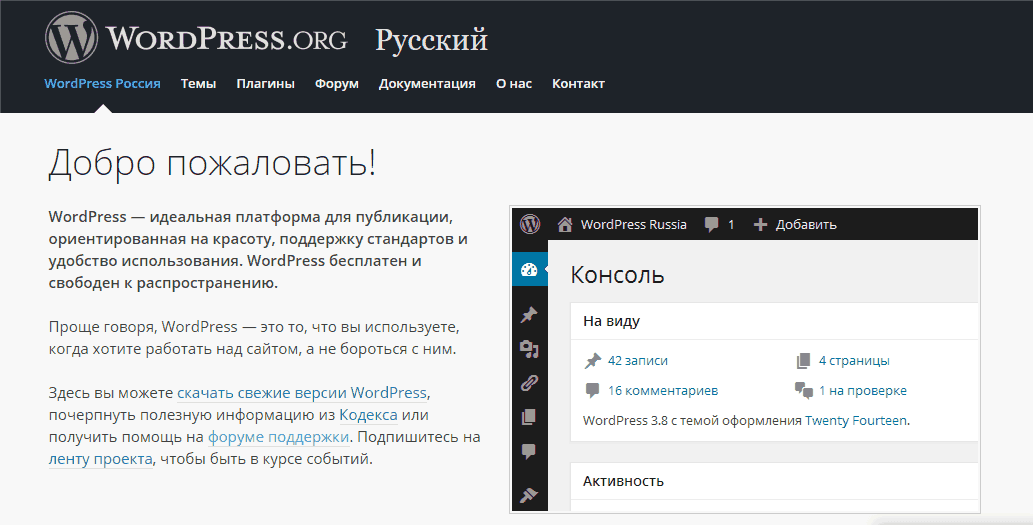Click the Добро пожаловать! heading

212,163
